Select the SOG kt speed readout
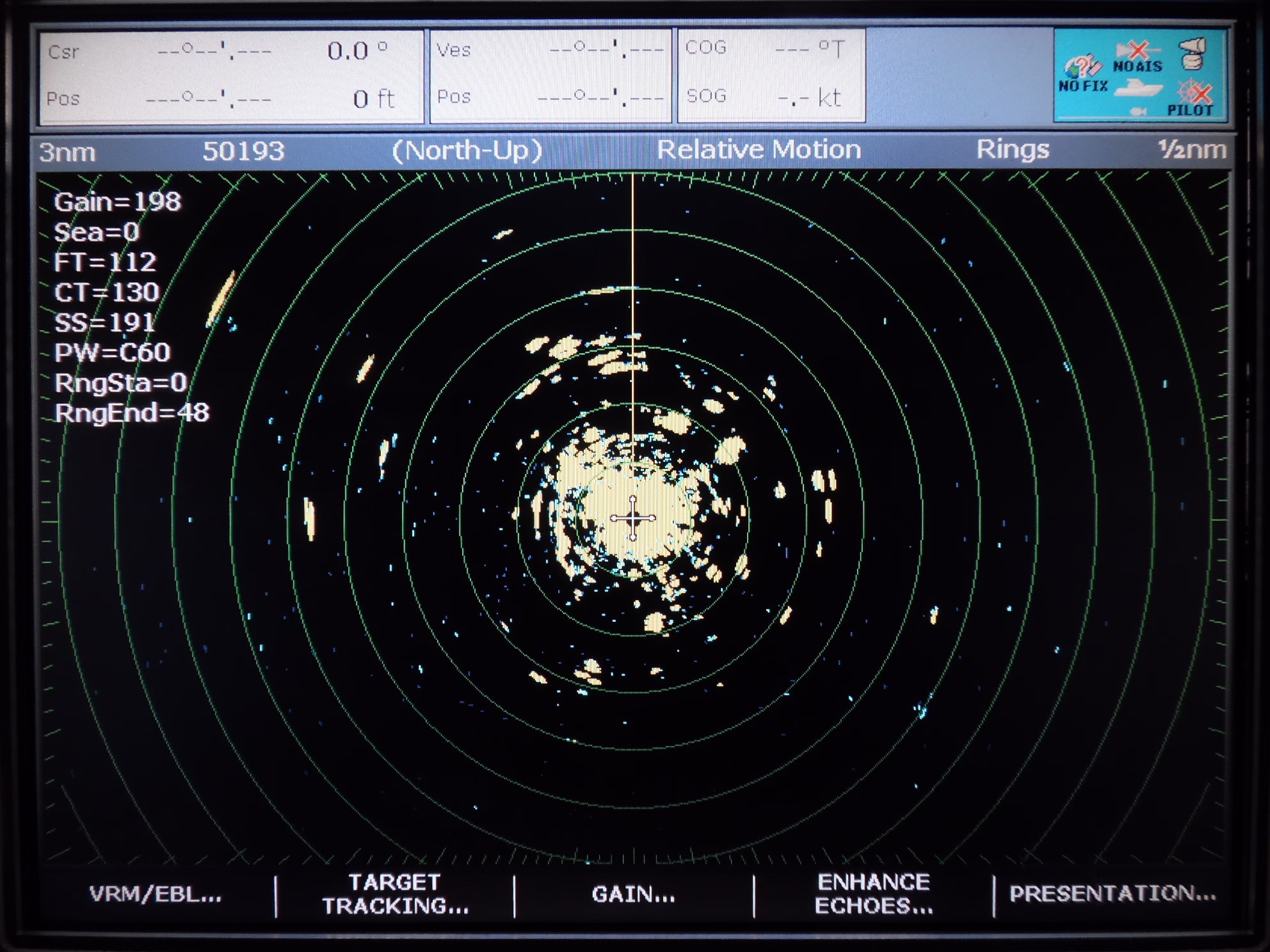1270x952 pixels. click(809, 97)
